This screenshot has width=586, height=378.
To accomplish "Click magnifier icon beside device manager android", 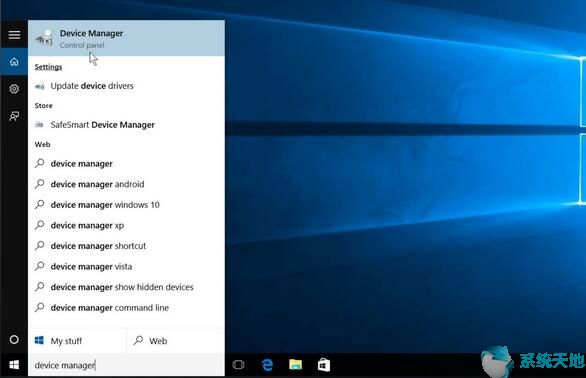I will pyautogui.click(x=40, y=184).
